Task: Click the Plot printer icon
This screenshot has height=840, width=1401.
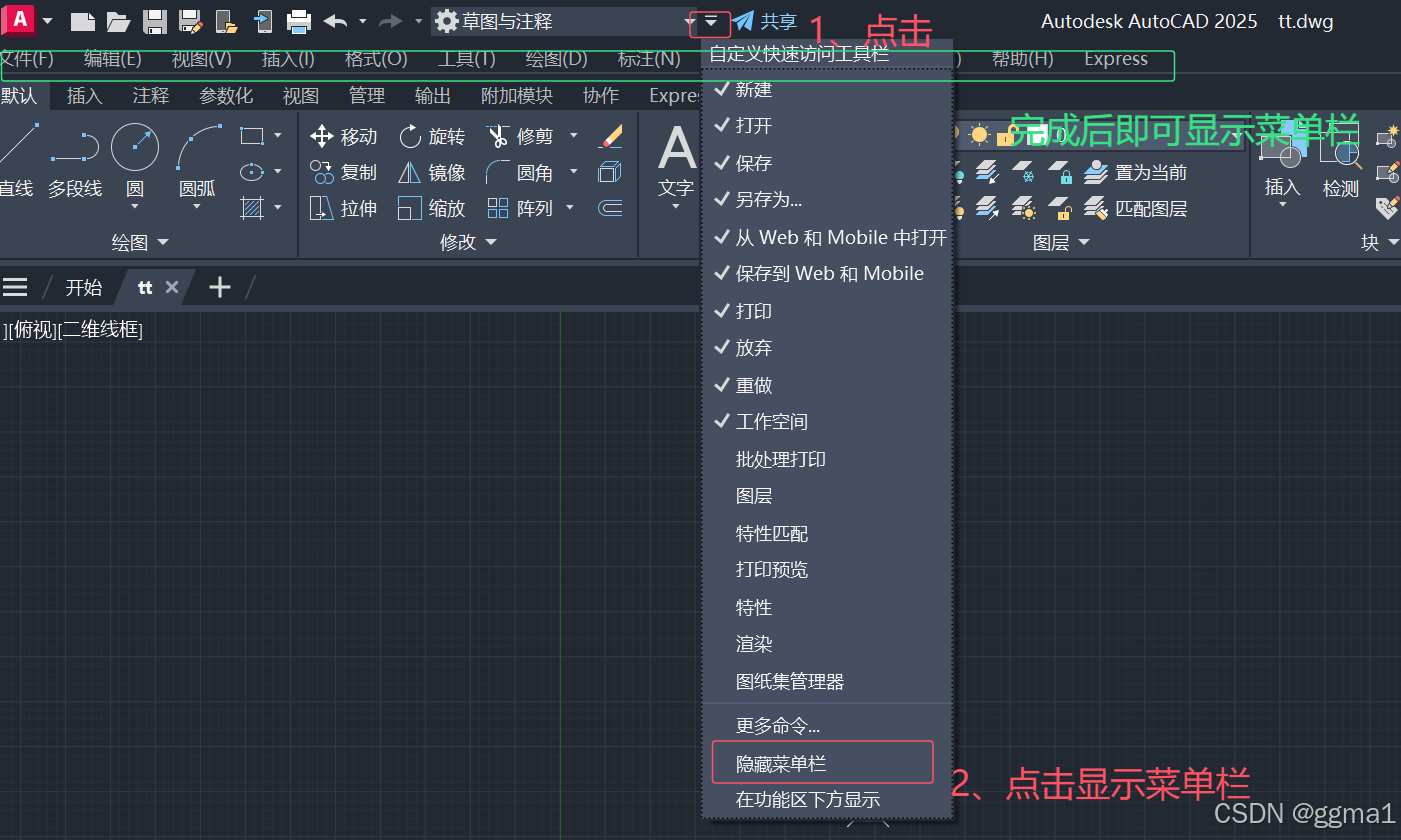Action: pos(298,21)
